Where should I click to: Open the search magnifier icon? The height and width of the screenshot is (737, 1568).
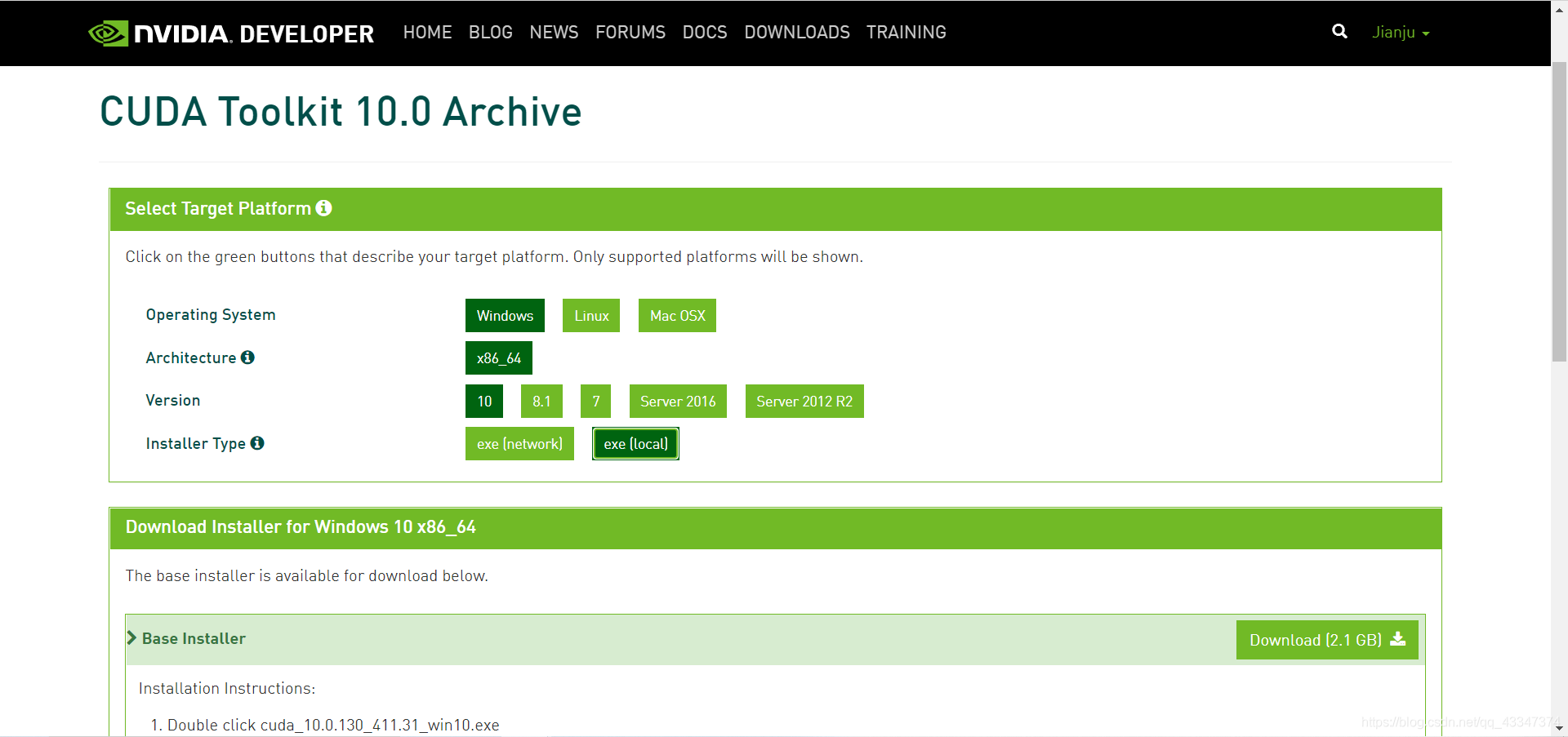pos(1339,32)
